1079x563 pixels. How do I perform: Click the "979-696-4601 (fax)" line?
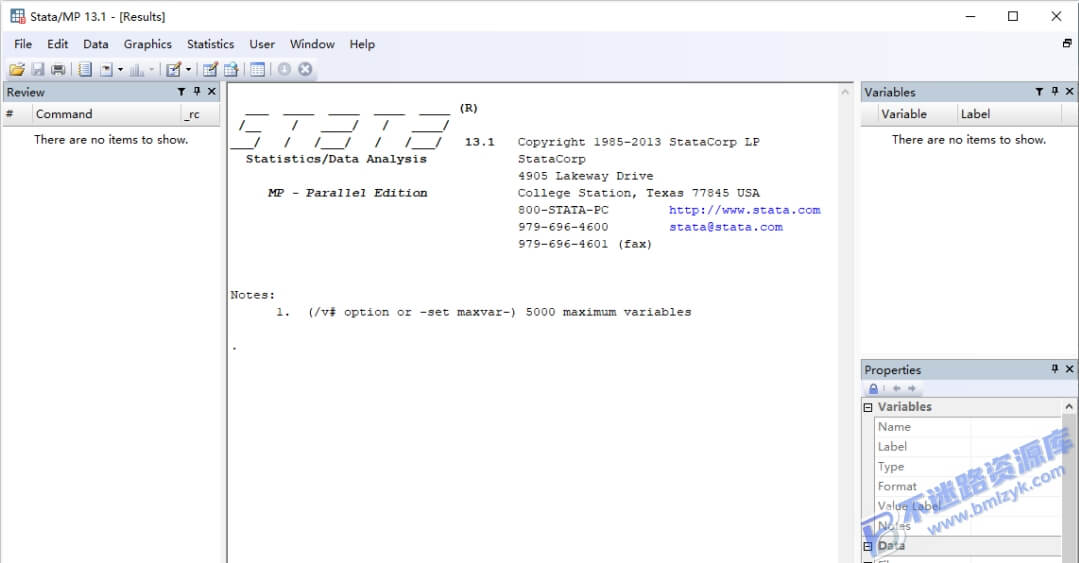pyautogui.click(x=585, y=244)
